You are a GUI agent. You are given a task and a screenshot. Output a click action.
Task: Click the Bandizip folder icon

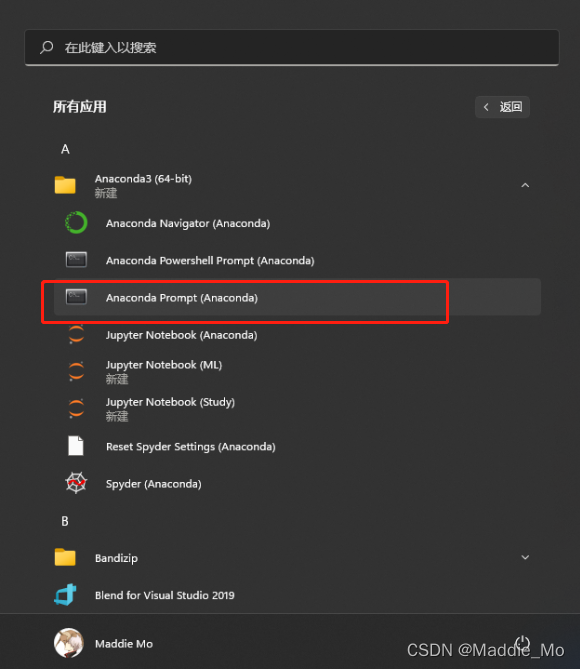pyautogui.click(x=65, y=557)
